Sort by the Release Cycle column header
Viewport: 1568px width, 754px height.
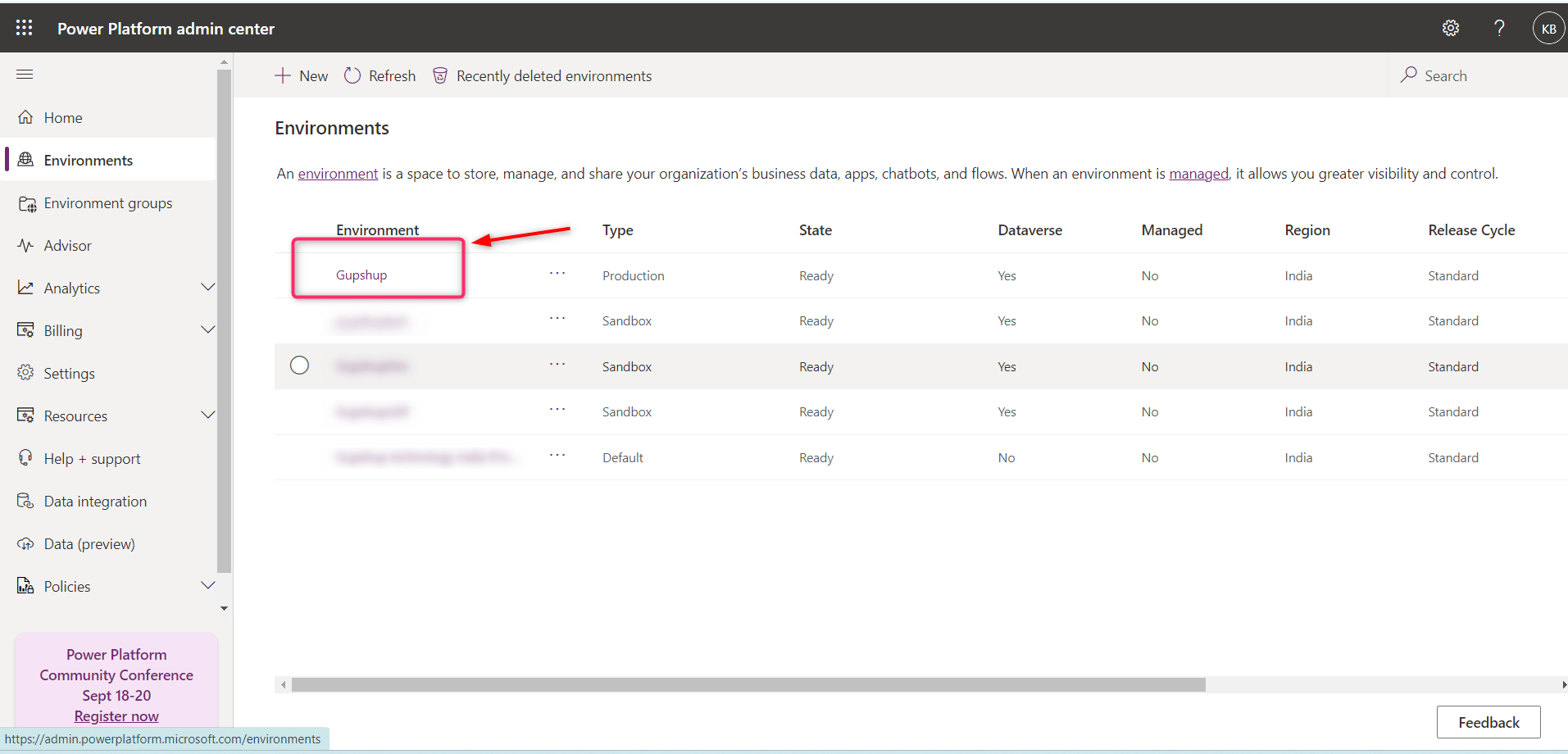1471,230
